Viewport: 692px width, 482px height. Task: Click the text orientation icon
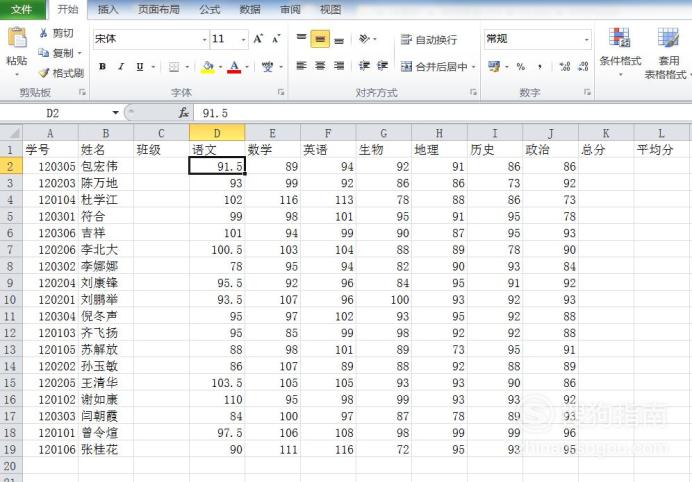click(x=364, y=39)
